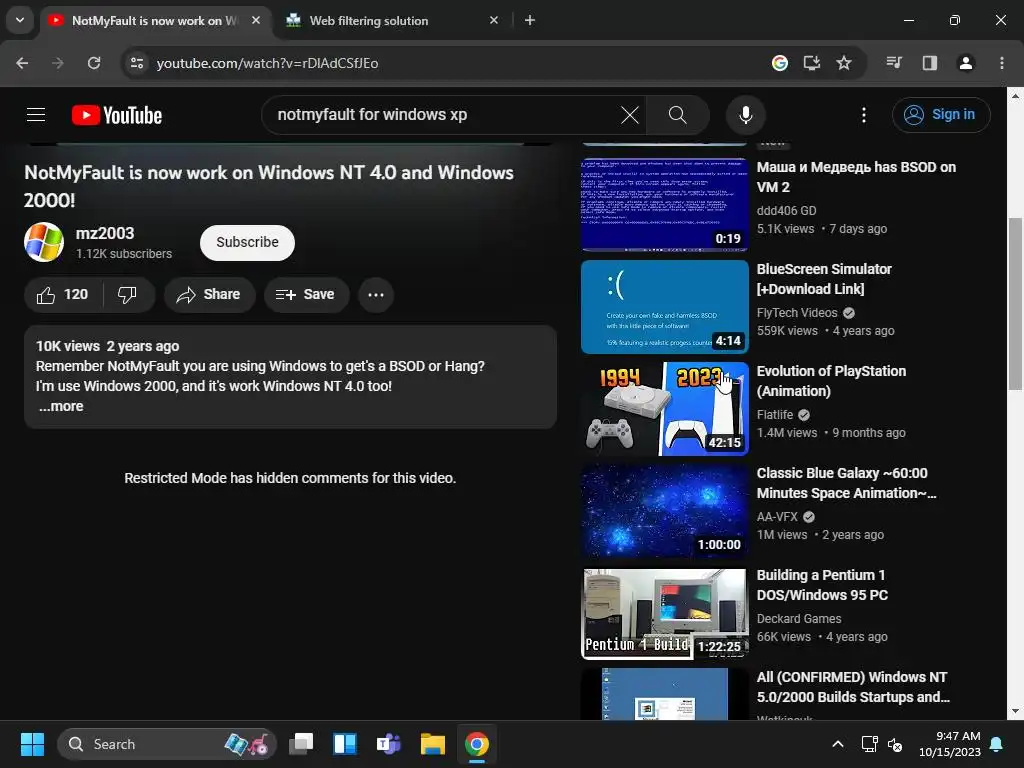Open muted volume icon in tray
The width and height of the screenshot is (1024, 768).
pos(895,744)
